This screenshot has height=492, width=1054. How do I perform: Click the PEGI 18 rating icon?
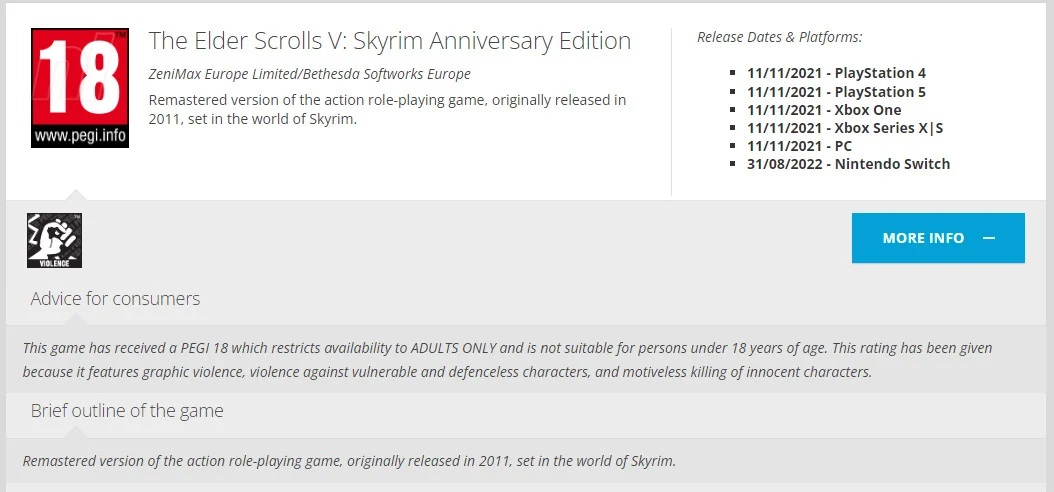pyautogui.click(x=80, y=88)
